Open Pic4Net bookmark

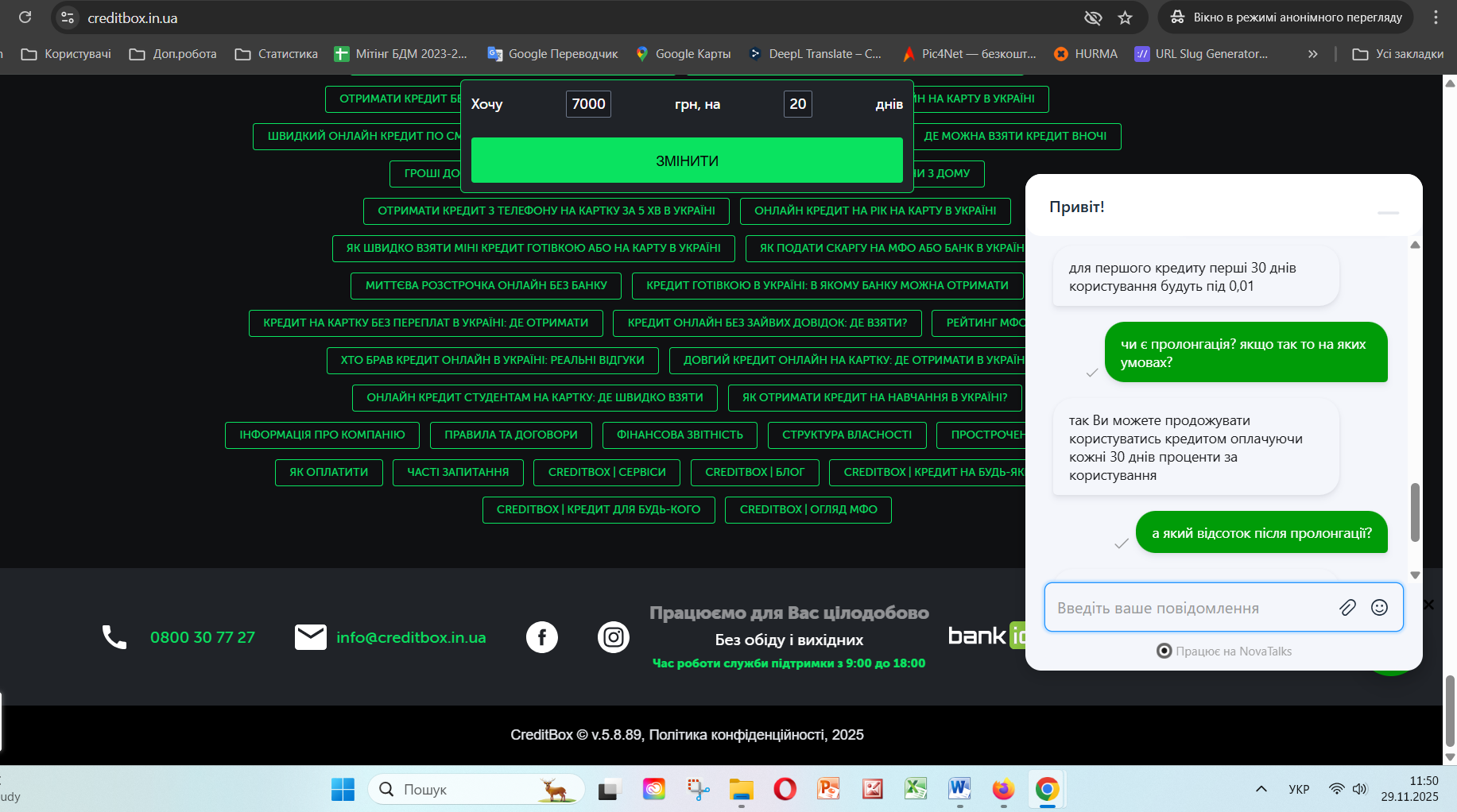click(x=969, y=54)
